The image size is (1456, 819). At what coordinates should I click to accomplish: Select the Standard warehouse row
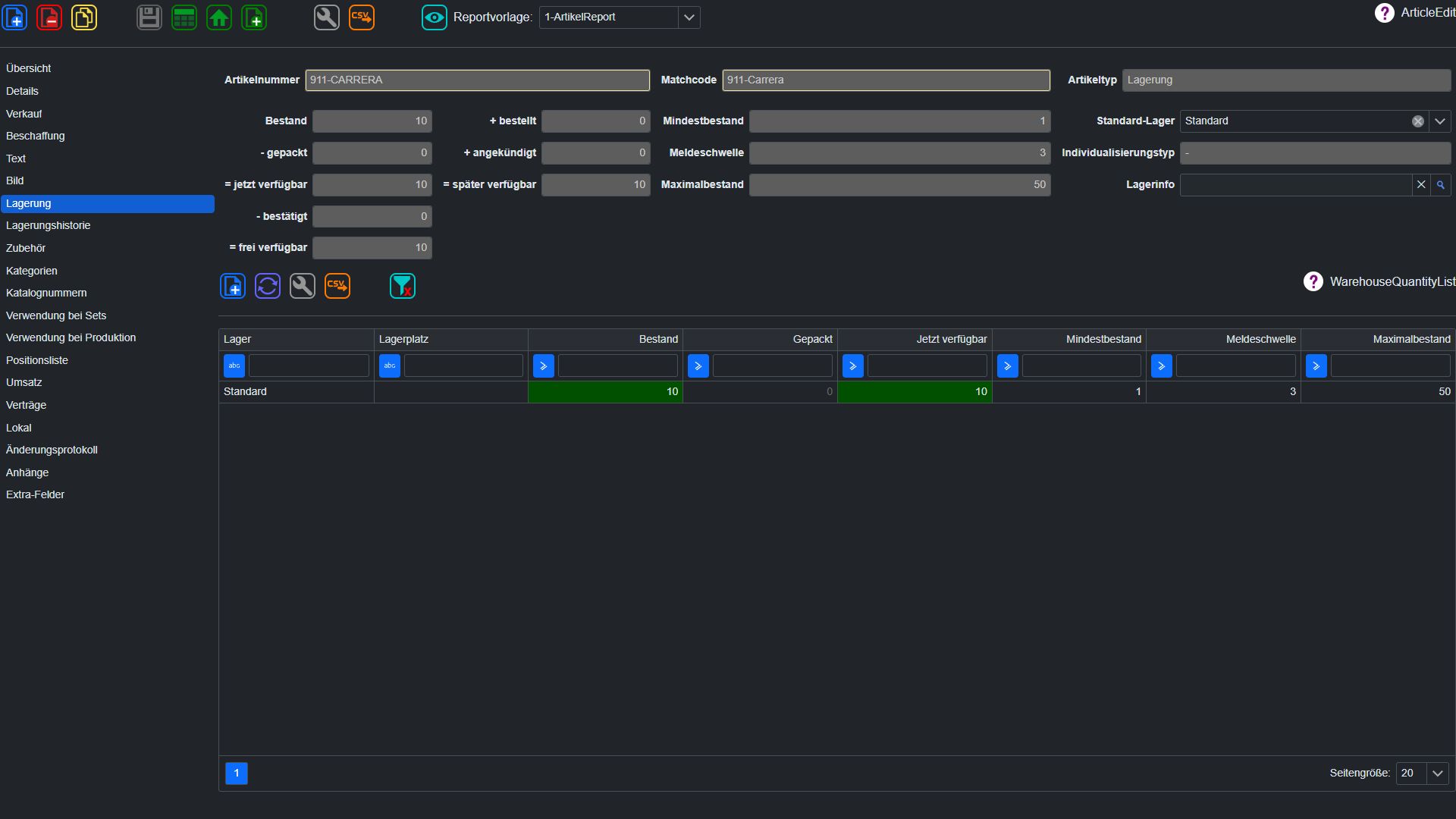pyautogui.click(x=837, y=392)
